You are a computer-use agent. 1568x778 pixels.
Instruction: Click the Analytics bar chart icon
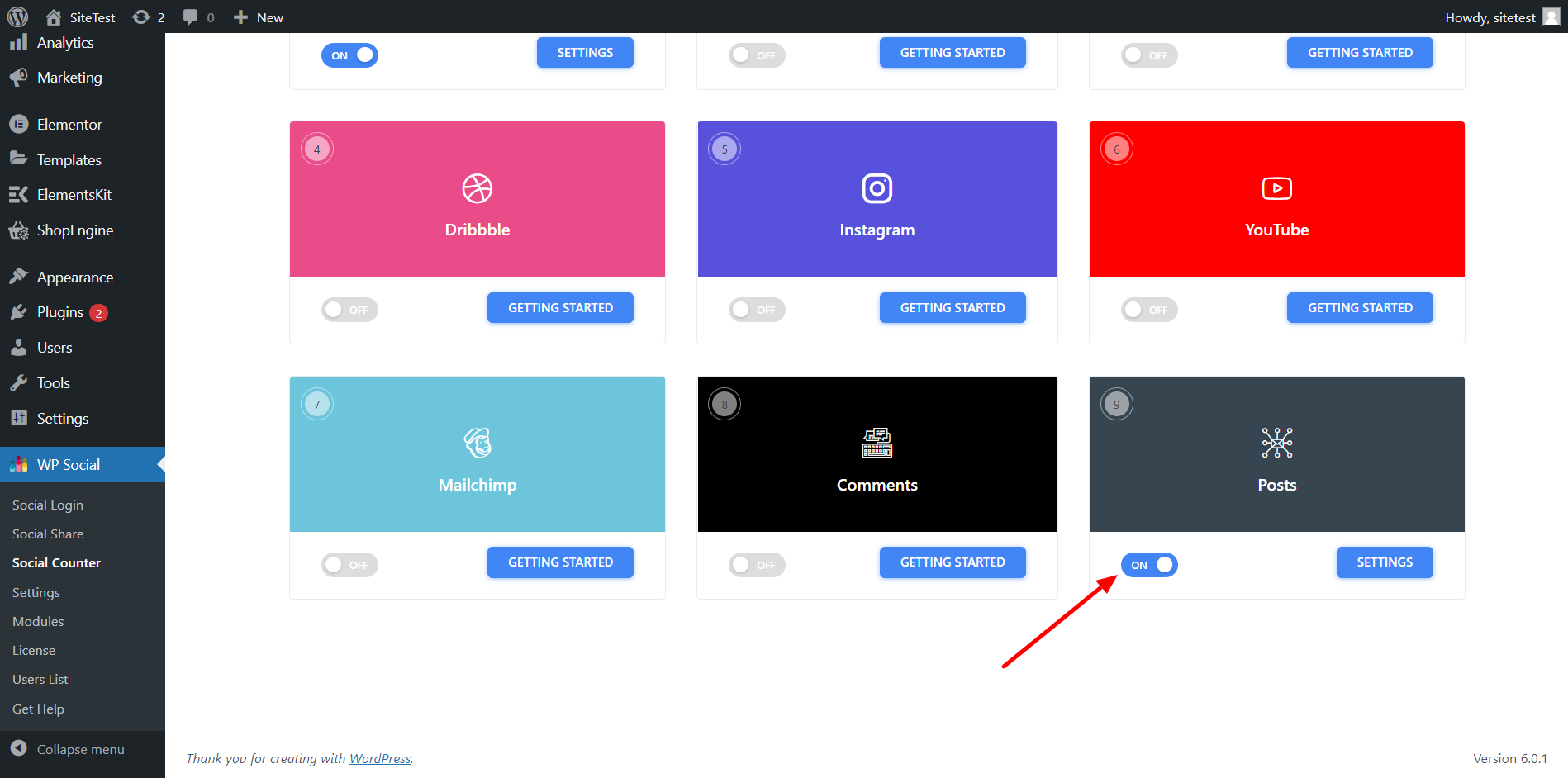click(18, 43)
